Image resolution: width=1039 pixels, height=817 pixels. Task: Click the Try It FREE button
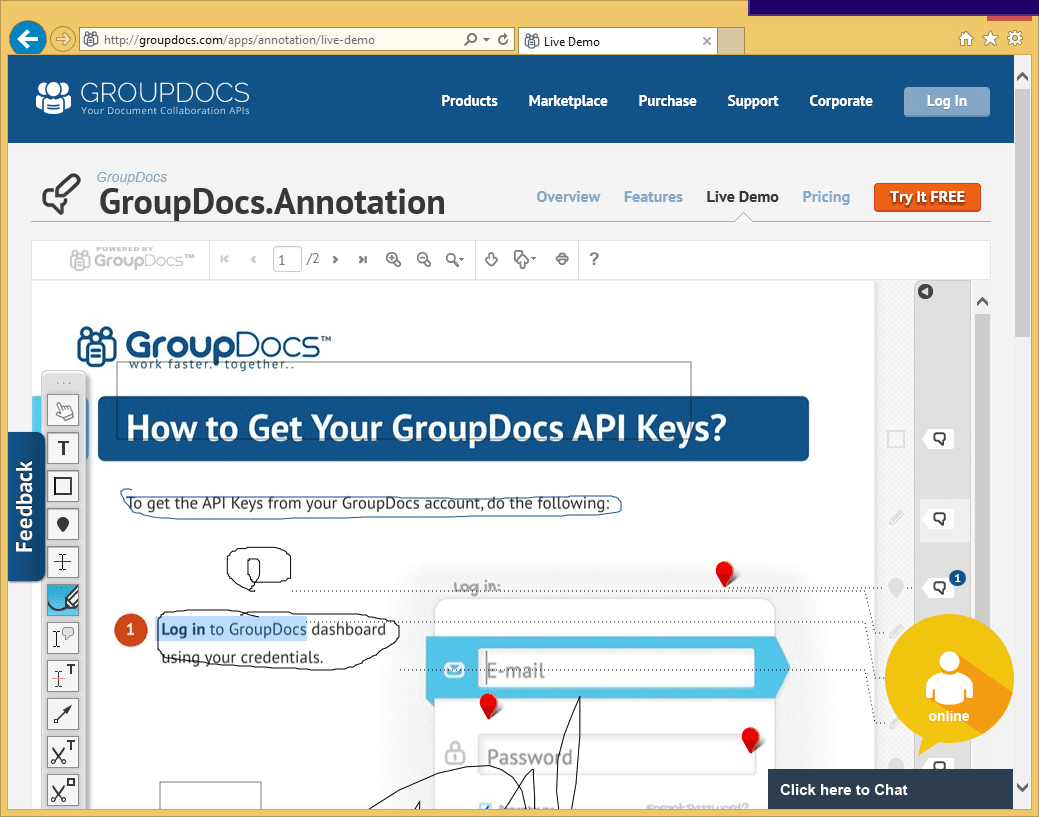pos(927,197)
